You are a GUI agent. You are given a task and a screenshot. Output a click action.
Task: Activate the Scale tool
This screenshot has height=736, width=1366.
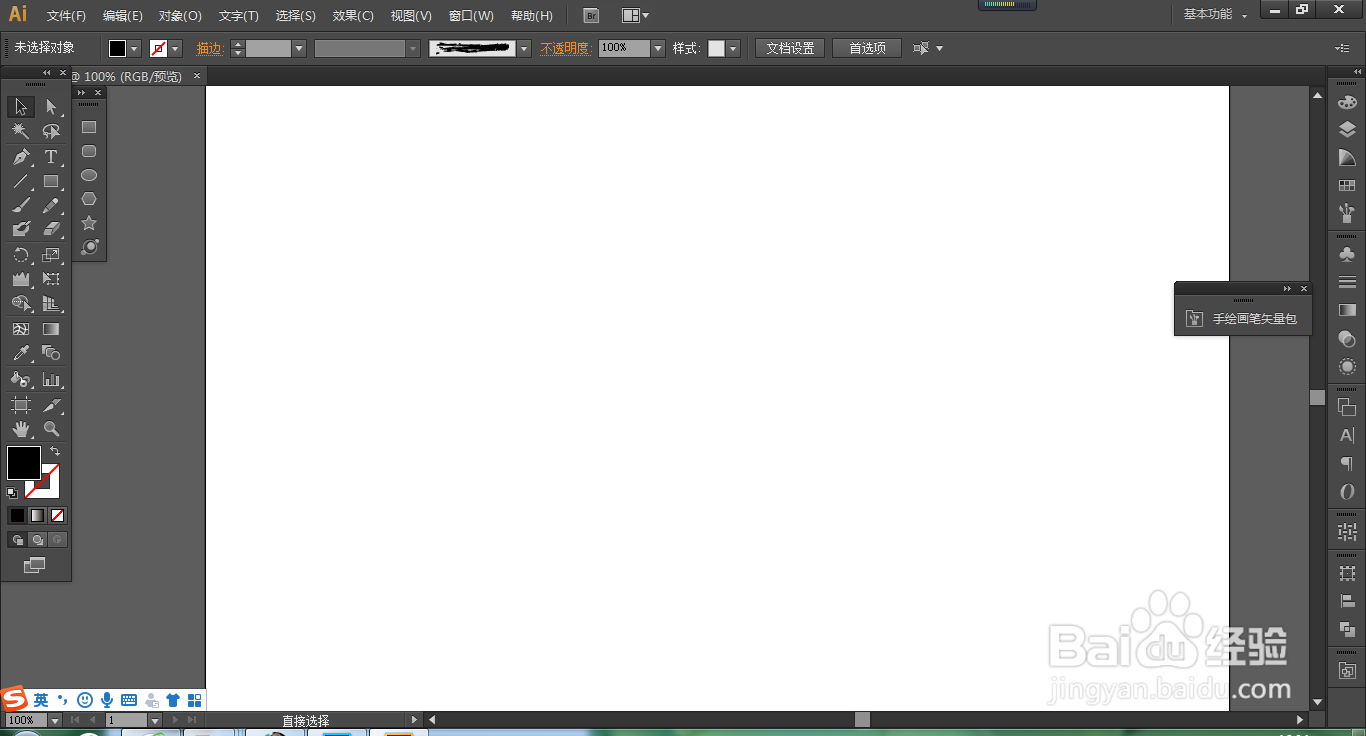[51, 255]
